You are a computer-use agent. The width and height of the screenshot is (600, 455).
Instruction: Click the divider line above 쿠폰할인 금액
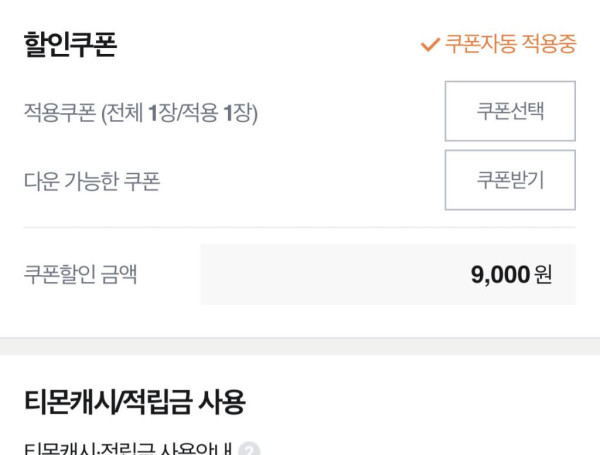(x=300, y=227)
